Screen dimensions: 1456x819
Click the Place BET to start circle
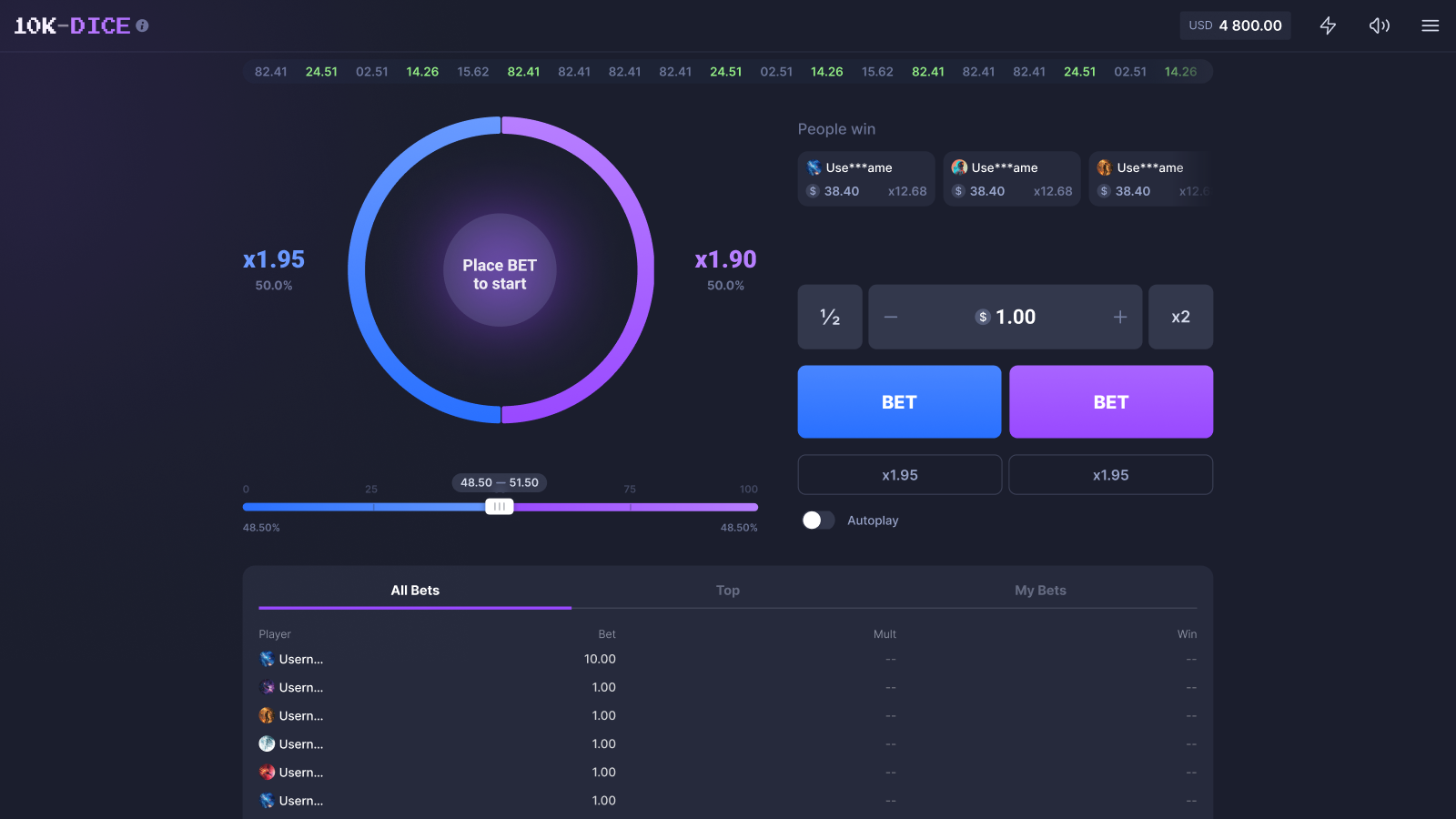(500, 270)
